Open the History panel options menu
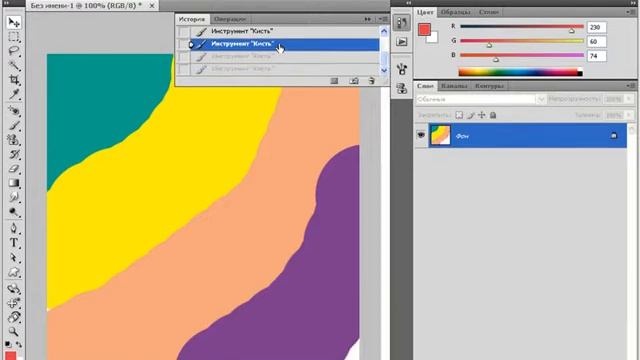The width and height of the screenshot is (640, 360). tap(383, 19)
